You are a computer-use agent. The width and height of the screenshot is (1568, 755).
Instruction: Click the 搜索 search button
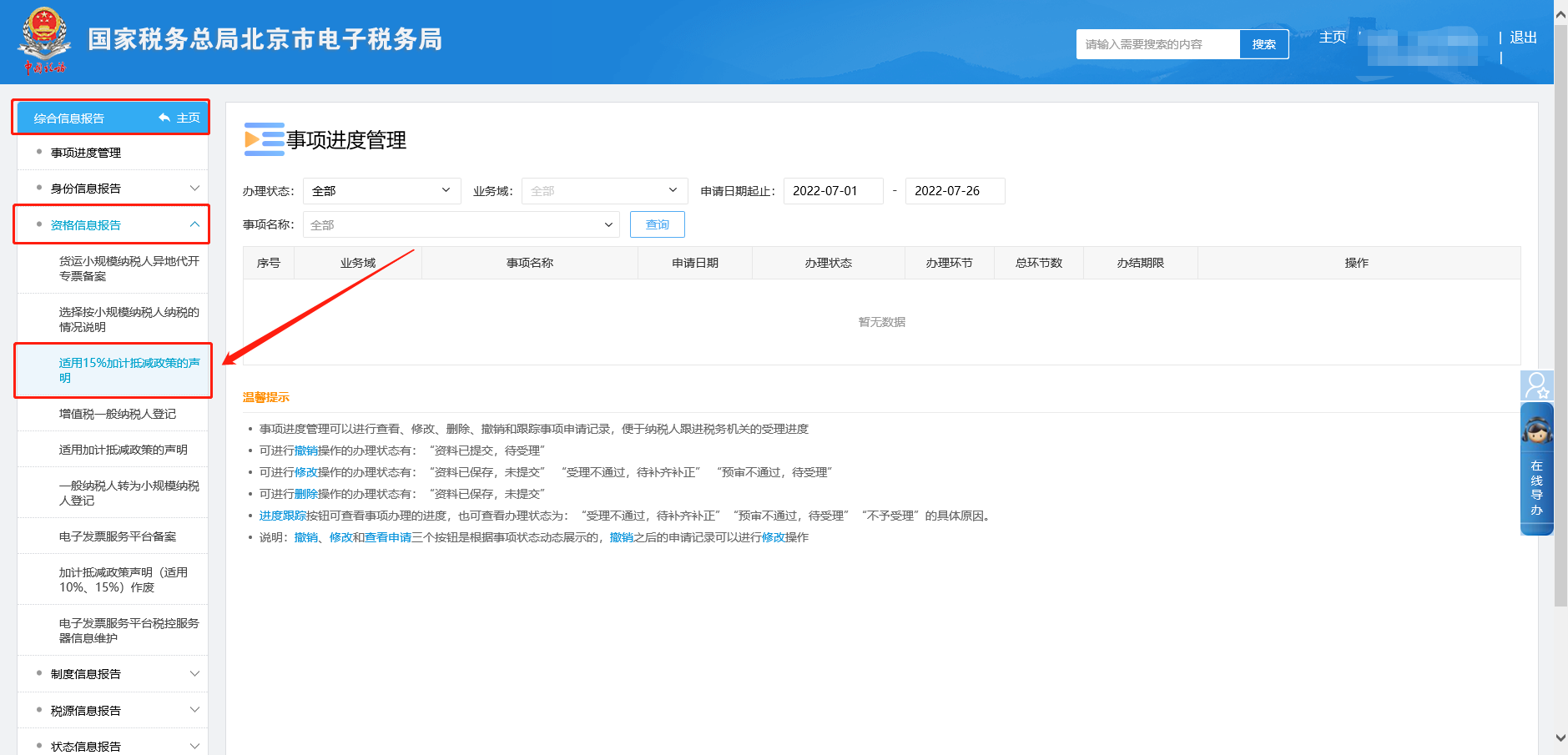tap(1263, 43)
